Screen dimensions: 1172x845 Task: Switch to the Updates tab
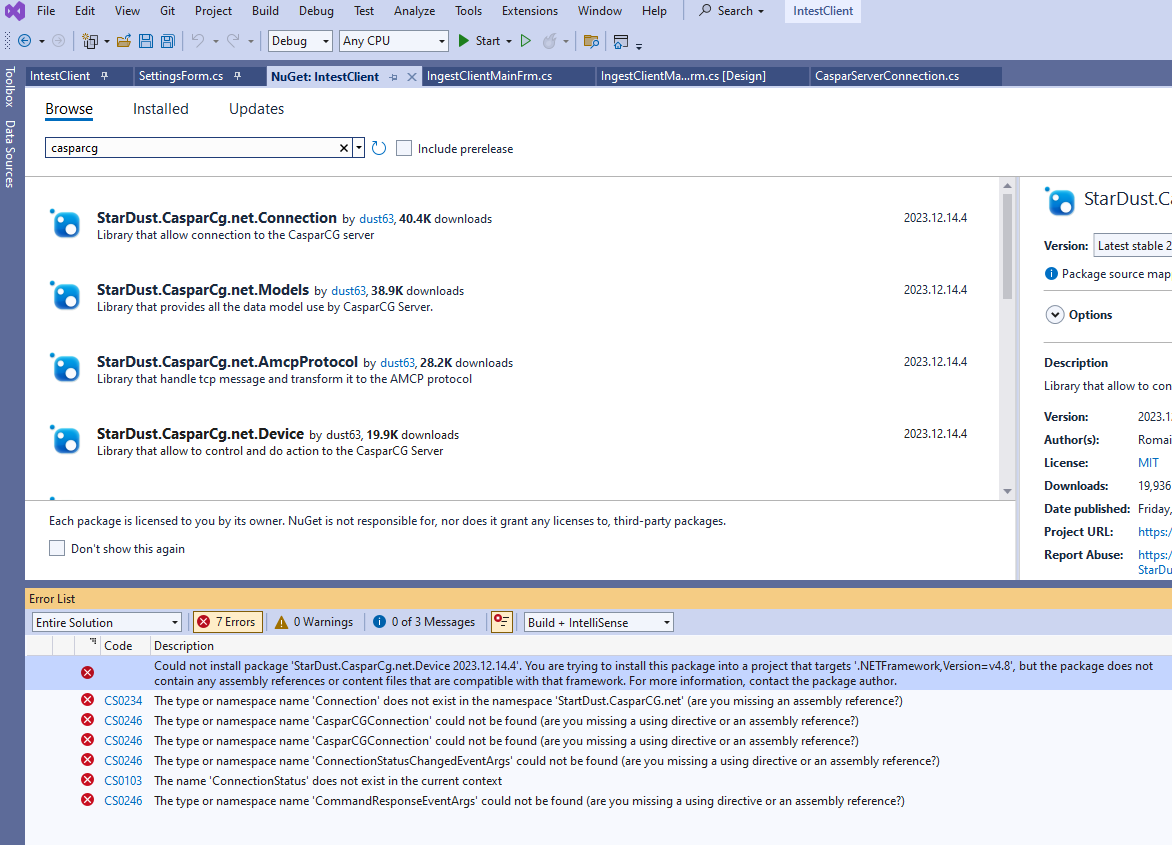coord(256,108)
